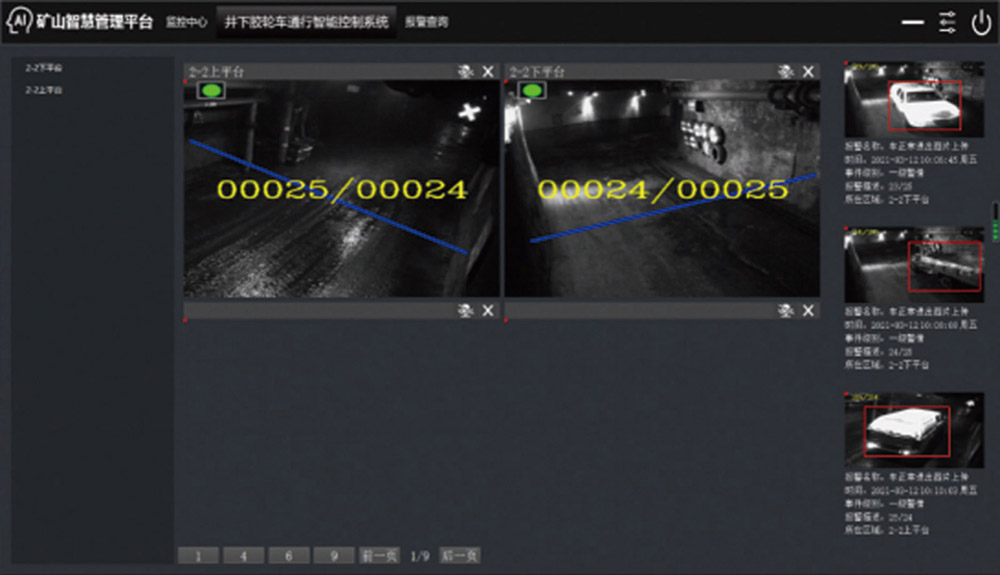
Task: Click the camera icon on 2-2下平台 video panel
Action: pyautogui.click(x=786, y=71)
